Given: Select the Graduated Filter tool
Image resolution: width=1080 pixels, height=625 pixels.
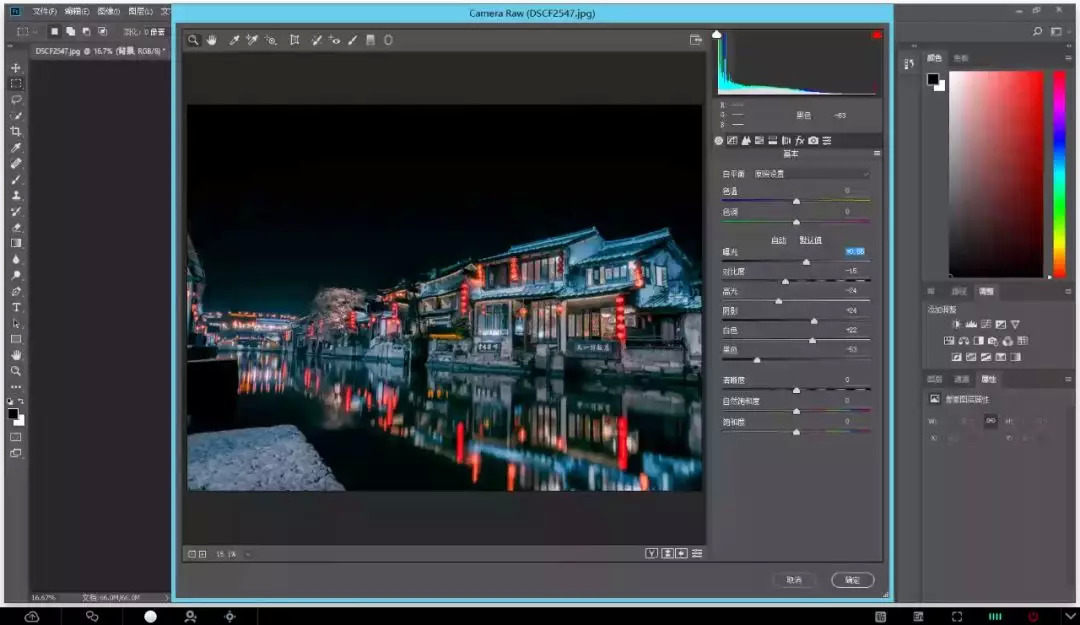Looking at the screenshot, I should coord(370,40).
